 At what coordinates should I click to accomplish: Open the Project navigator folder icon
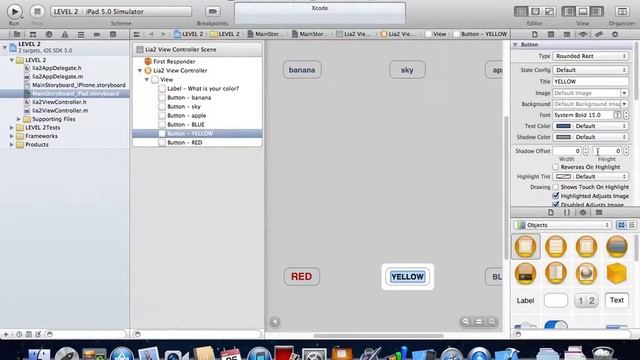tap(17, 34)
